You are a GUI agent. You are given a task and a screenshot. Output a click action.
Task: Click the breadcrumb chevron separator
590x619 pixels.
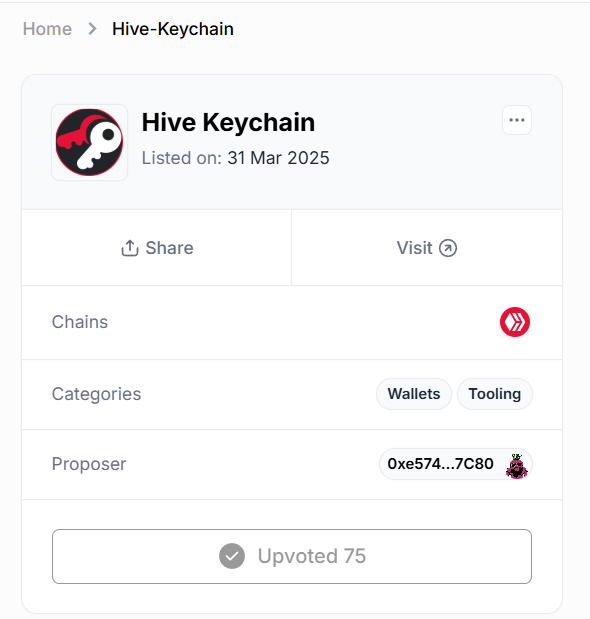click(x=92, y=29)
